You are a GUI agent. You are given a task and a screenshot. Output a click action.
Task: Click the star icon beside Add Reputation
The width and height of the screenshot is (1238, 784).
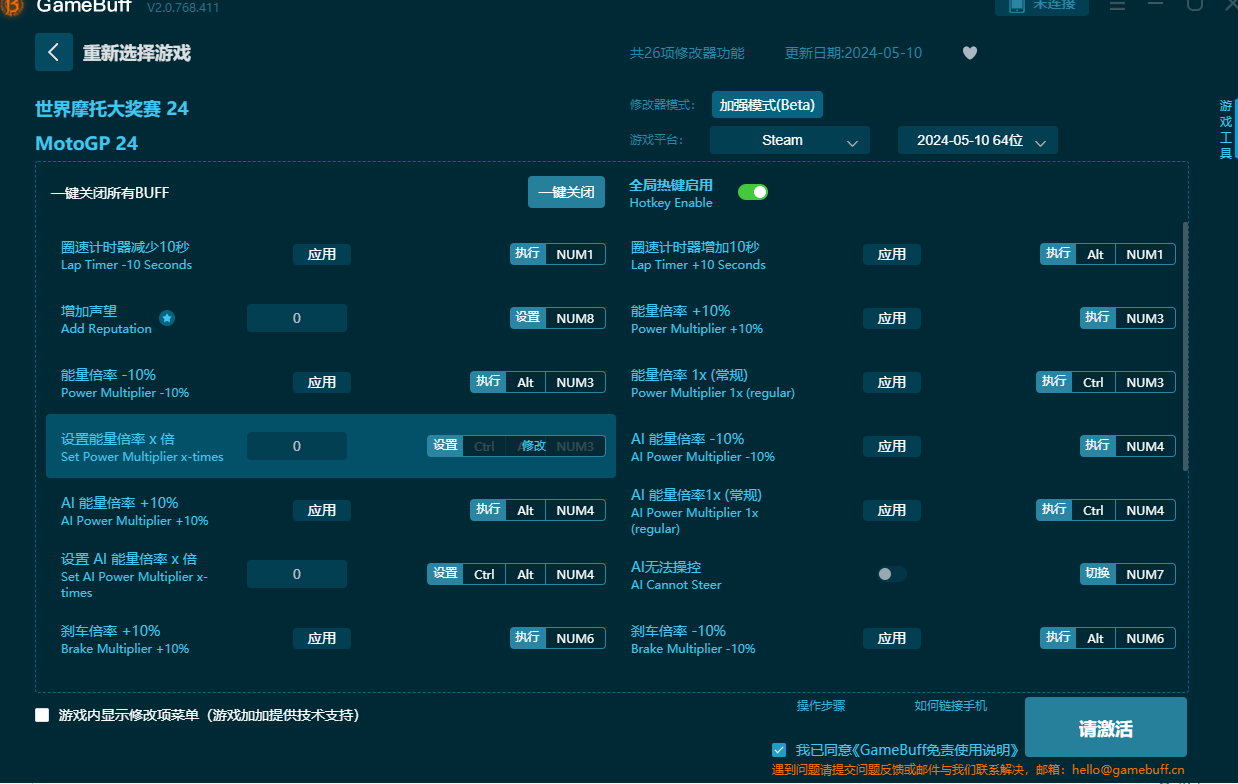coord(167,318)
